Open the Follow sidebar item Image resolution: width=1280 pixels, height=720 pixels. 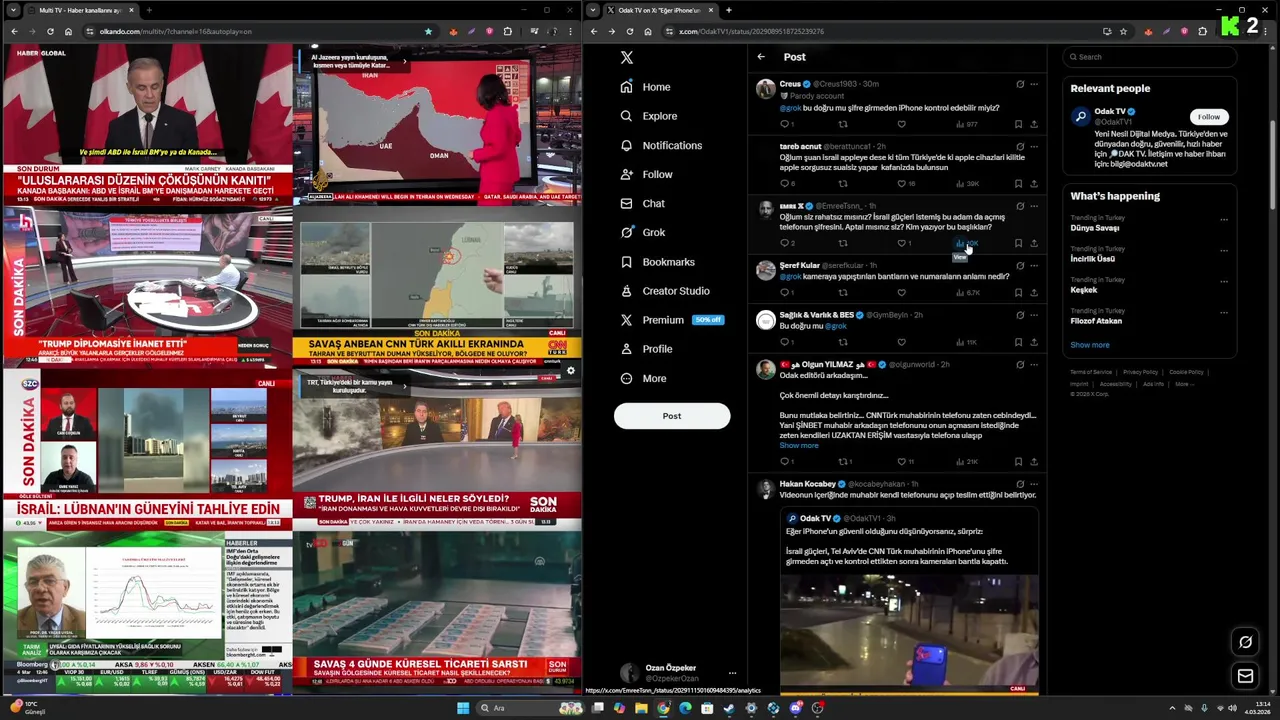[x=646, y=174]
